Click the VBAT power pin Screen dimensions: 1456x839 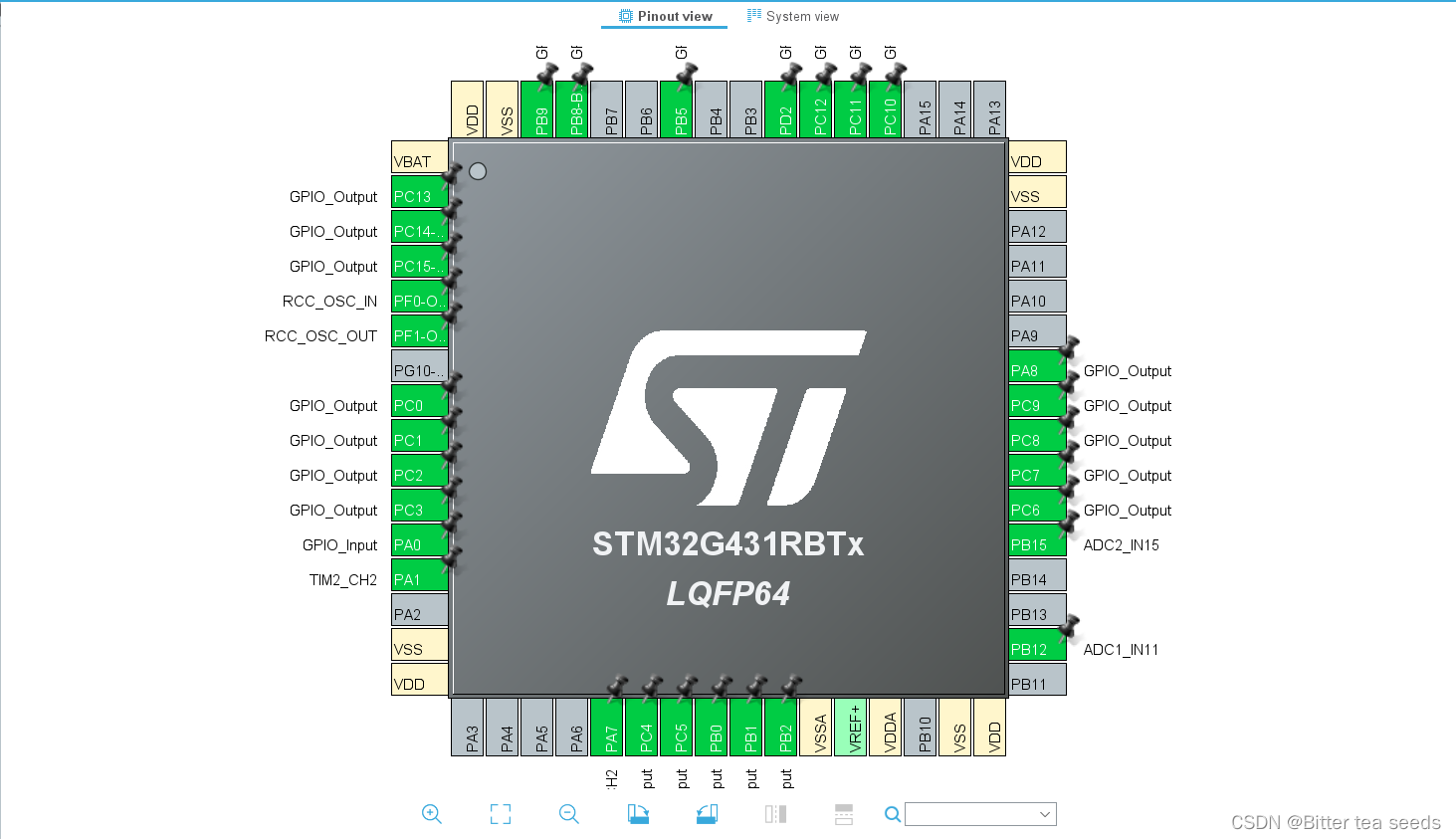tap(419, 157)
